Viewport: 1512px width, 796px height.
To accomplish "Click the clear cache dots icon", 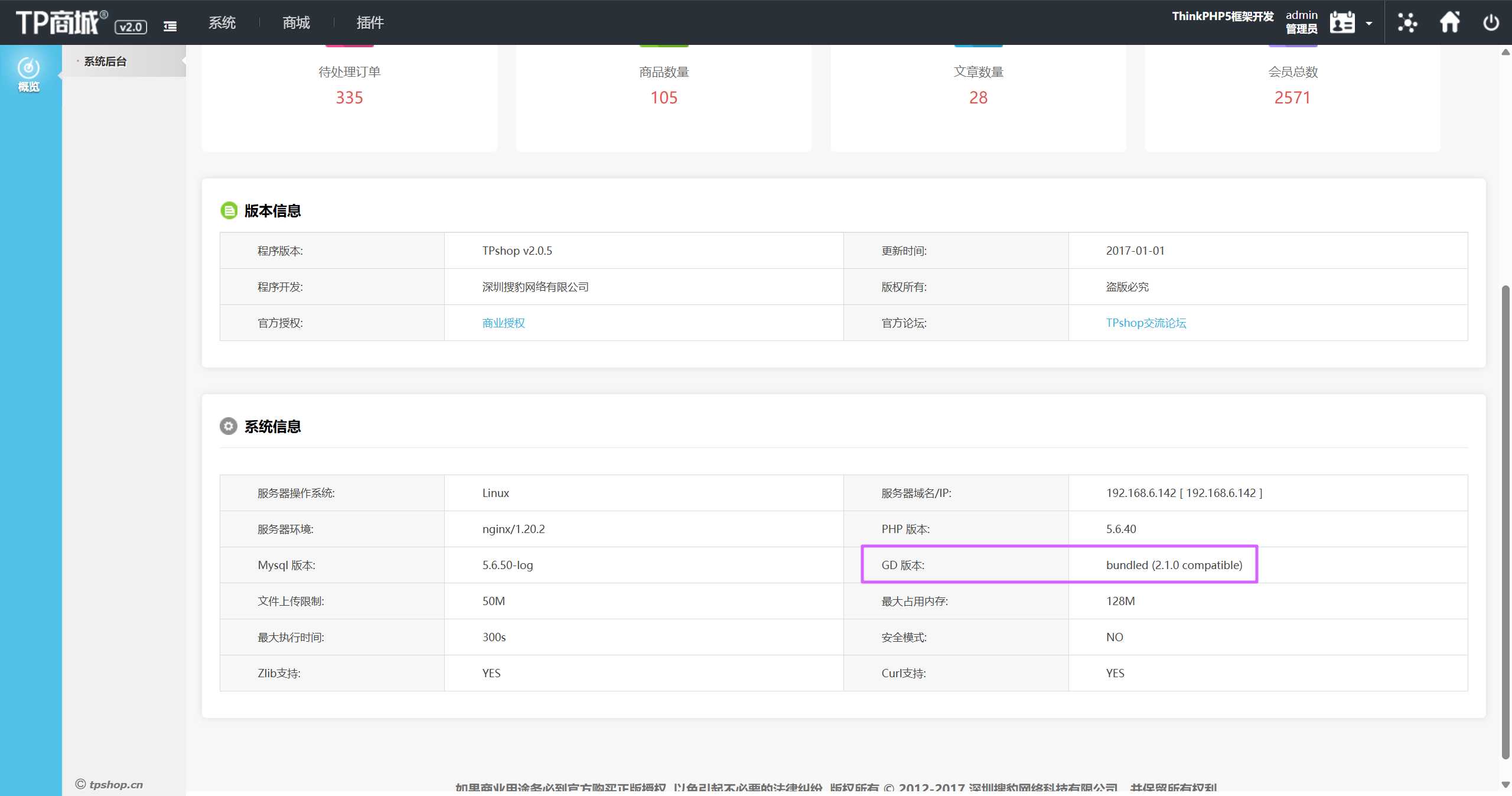I will click(1407, 22).
